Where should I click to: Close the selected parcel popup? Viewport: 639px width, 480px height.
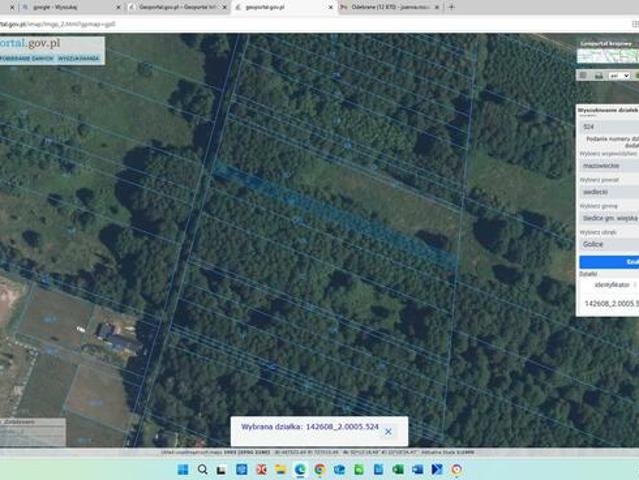[x=388, y=432]
